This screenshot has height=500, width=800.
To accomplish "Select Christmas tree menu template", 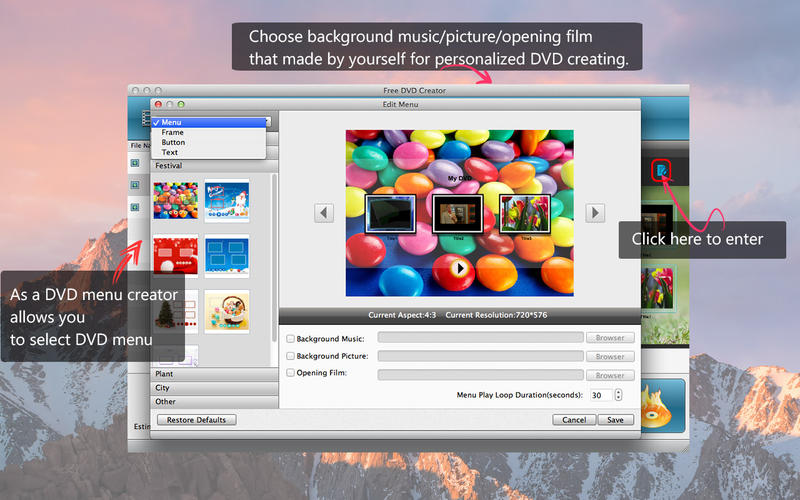I will [176, 312].
